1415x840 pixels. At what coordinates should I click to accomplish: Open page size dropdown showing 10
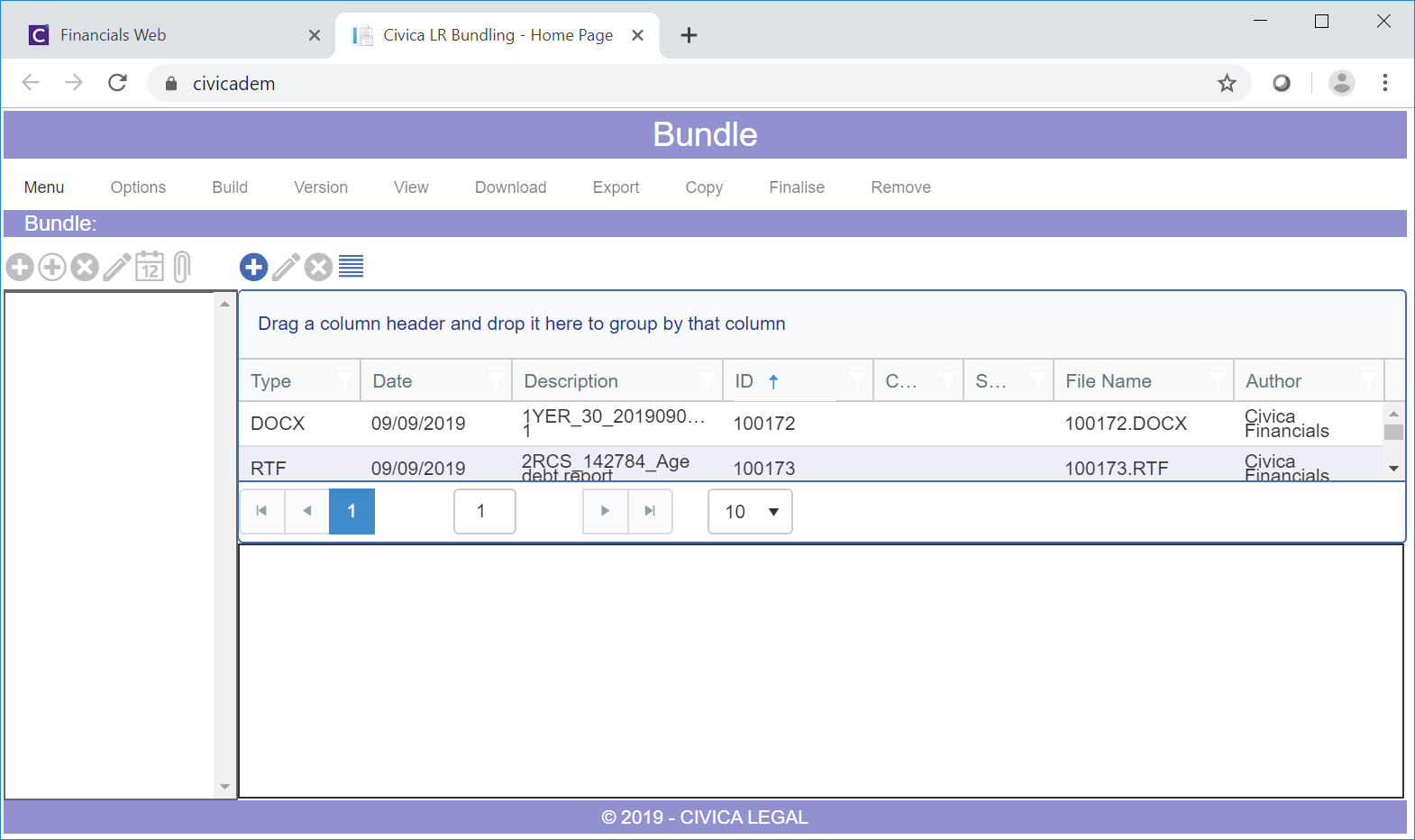coord(750,511)
